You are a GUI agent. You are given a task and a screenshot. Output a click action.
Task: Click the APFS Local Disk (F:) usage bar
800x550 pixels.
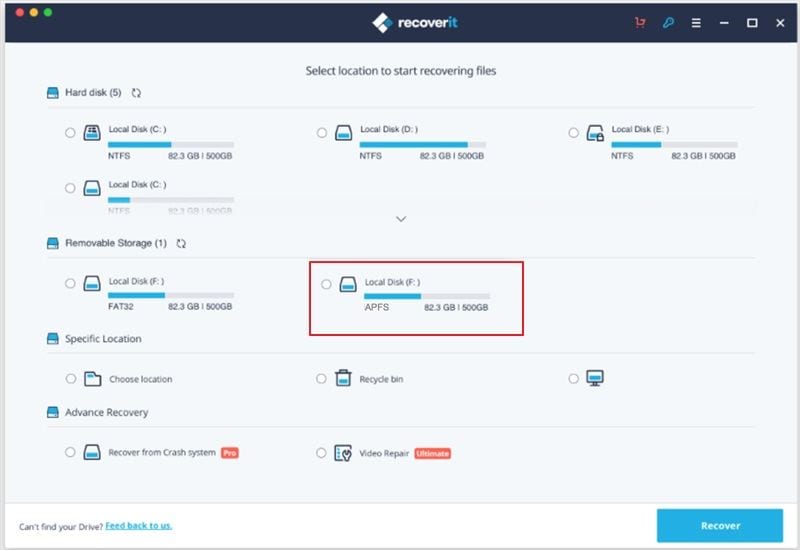427,296
